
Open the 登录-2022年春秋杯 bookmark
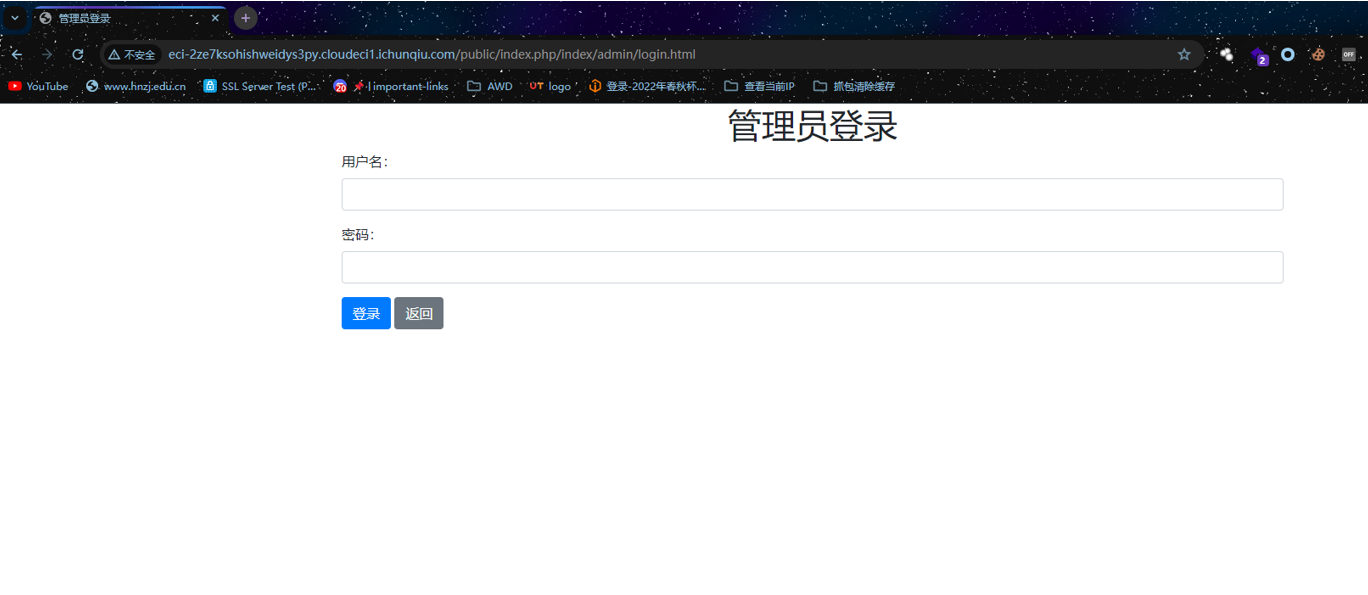(x=648, y=86)
